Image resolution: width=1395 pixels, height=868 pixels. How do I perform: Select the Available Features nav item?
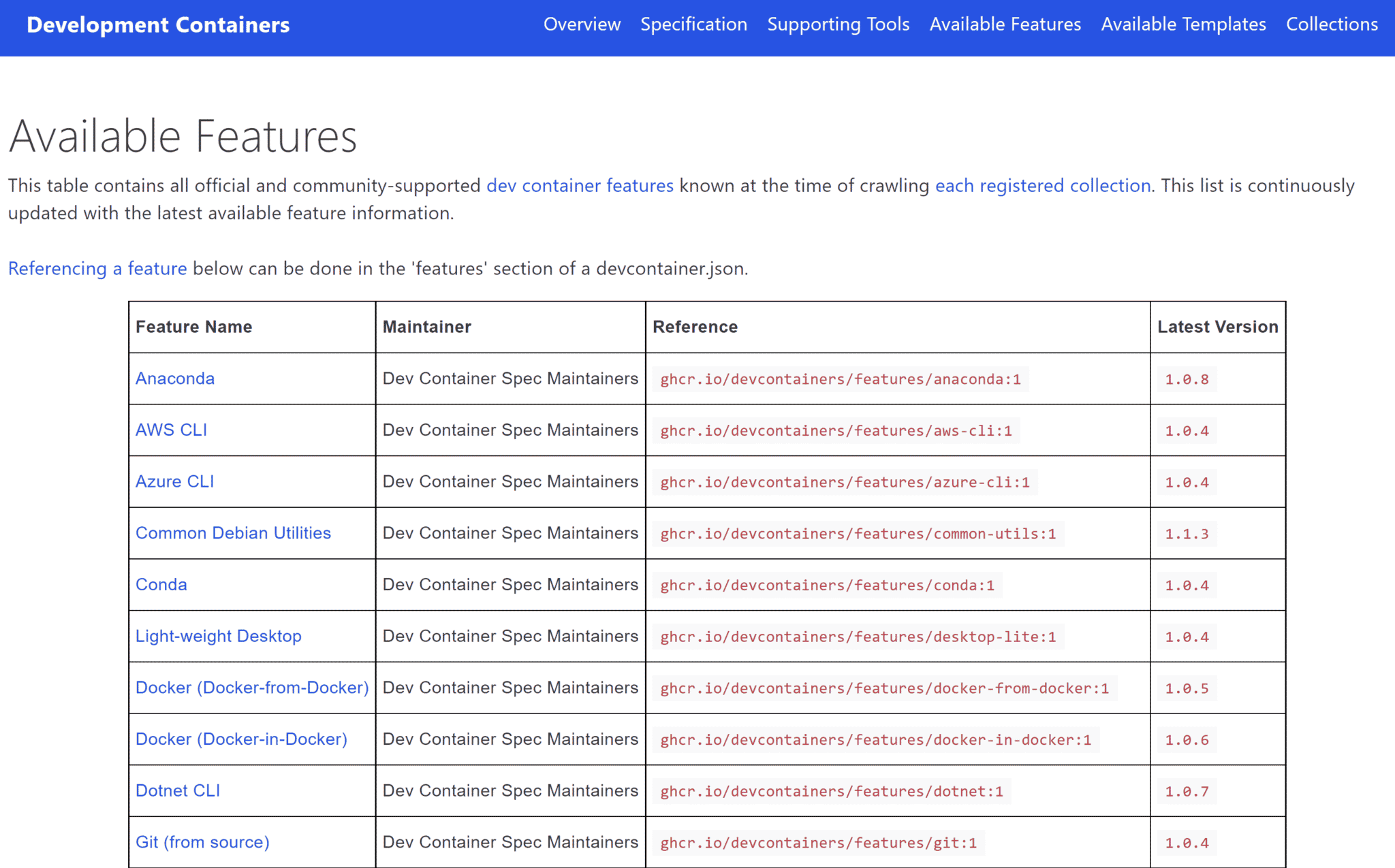point(1005,25)
